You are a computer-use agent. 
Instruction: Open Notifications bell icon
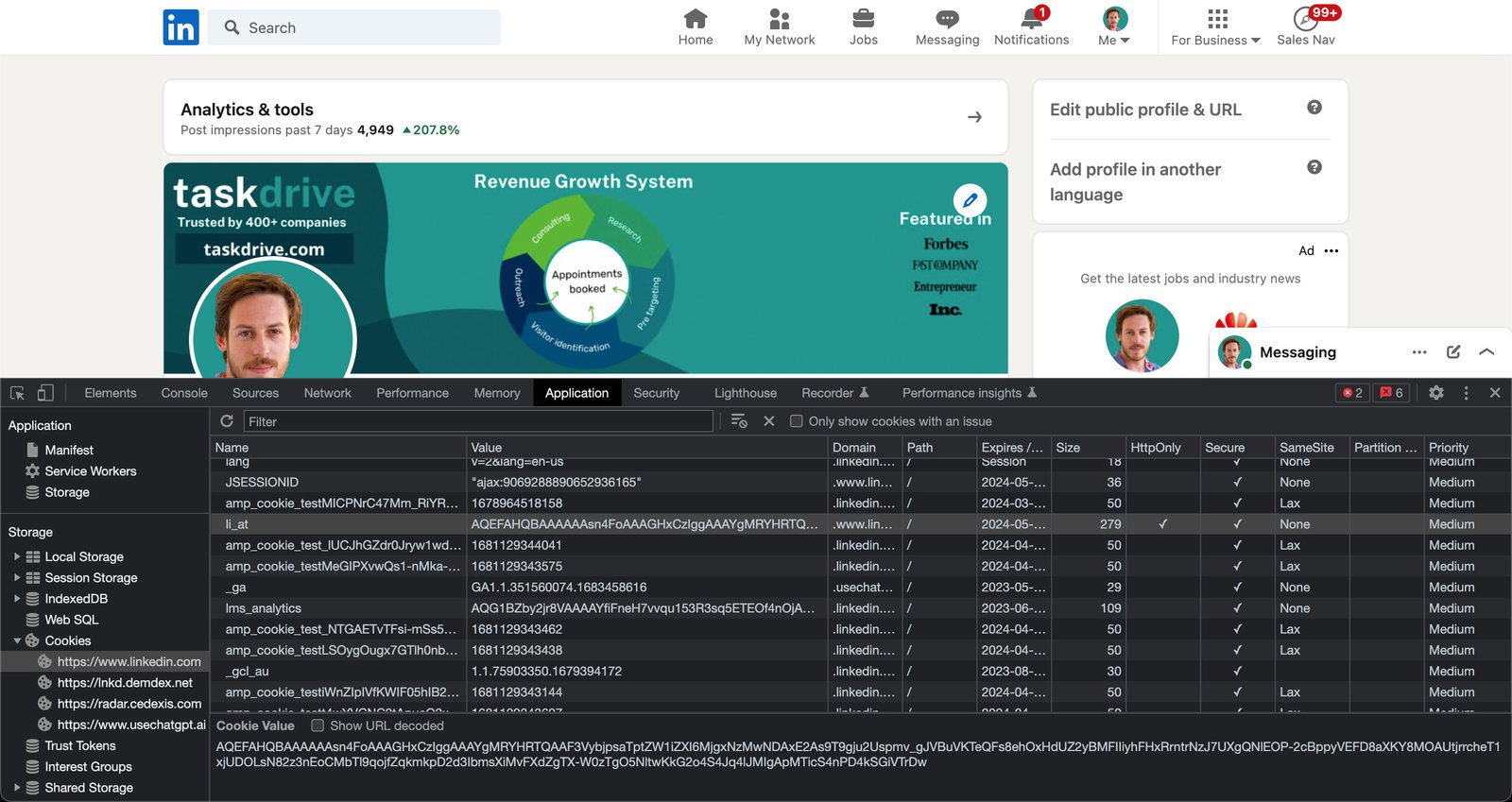(1031, 26)
